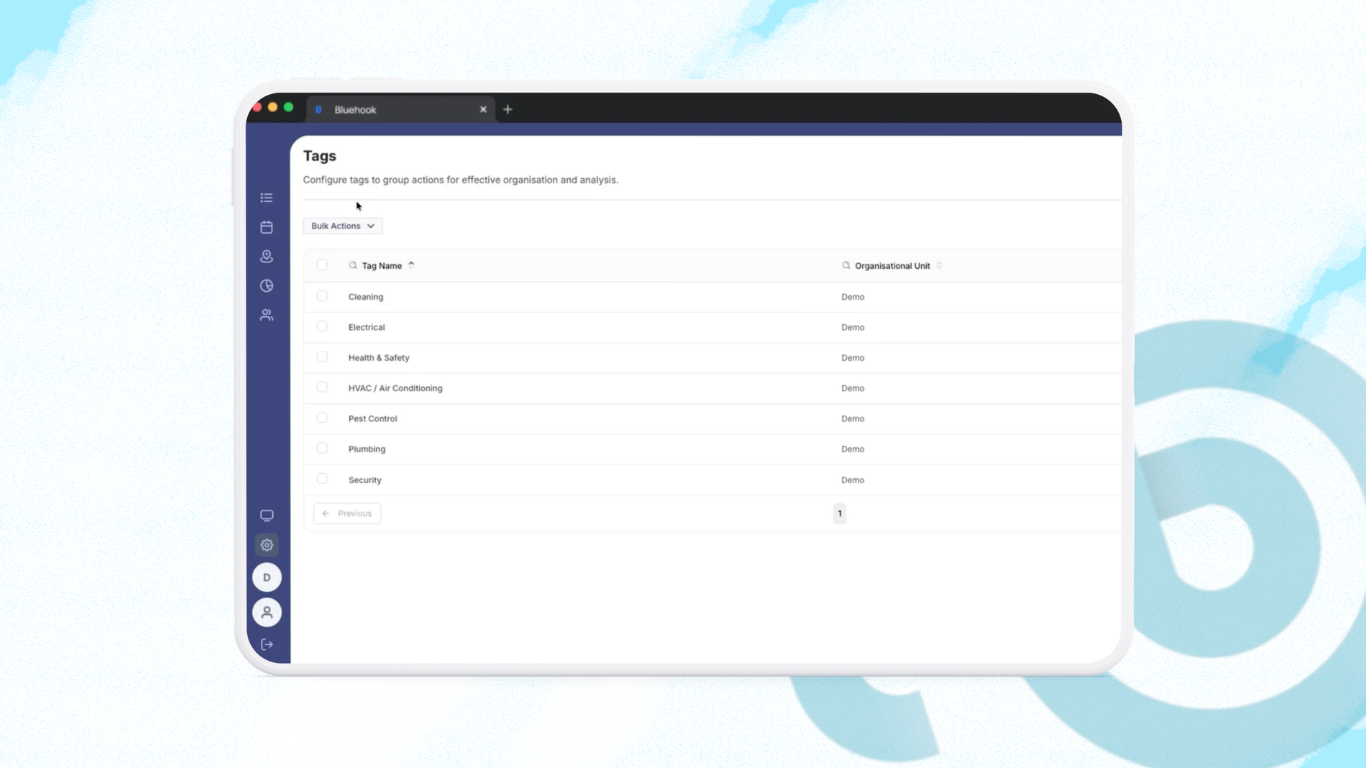Image resolution: width=1366 pixels, height=768 pixels.
Task: Tick the Pest Control row checkbox
Action: (x=322, y=418)
